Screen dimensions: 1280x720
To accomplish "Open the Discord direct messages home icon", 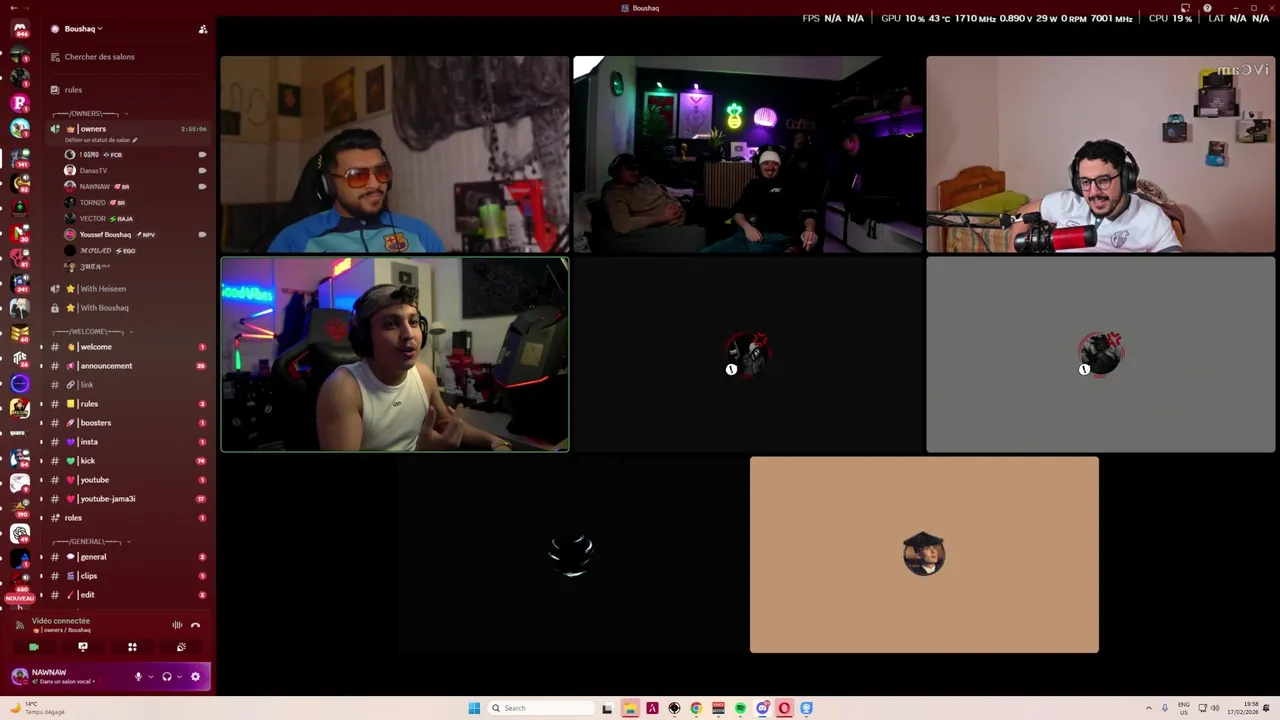I will point(20,28).
